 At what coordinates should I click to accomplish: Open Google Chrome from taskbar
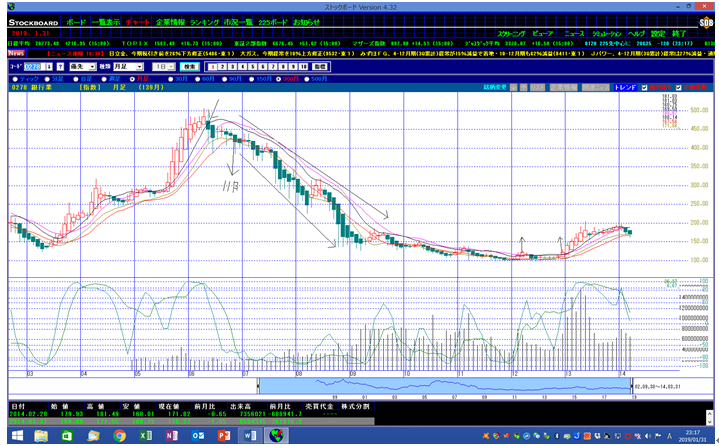tap(120, 435)
